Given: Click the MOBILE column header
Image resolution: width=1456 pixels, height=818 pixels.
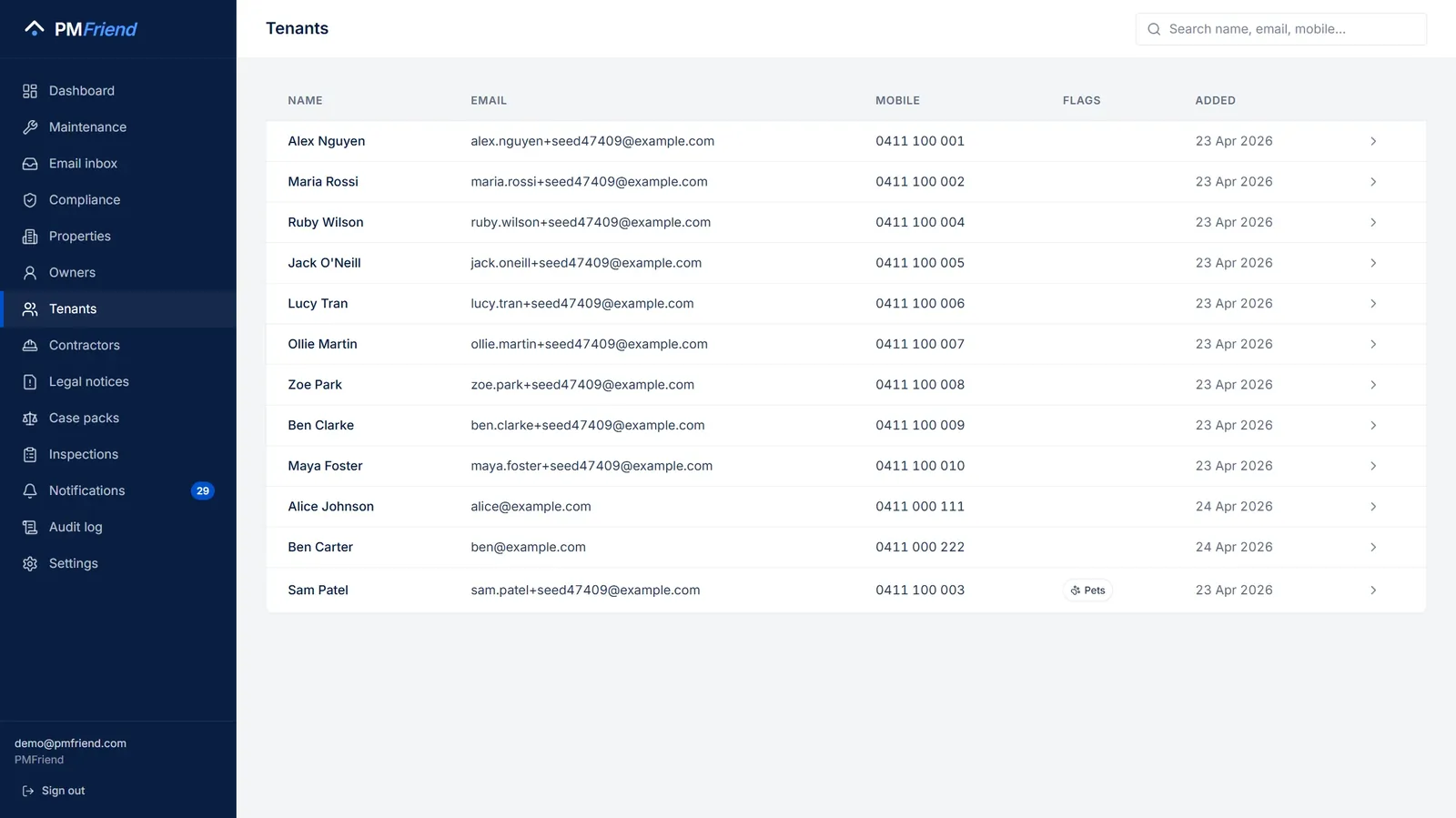Looking at the screenshot, I should 897,100.
